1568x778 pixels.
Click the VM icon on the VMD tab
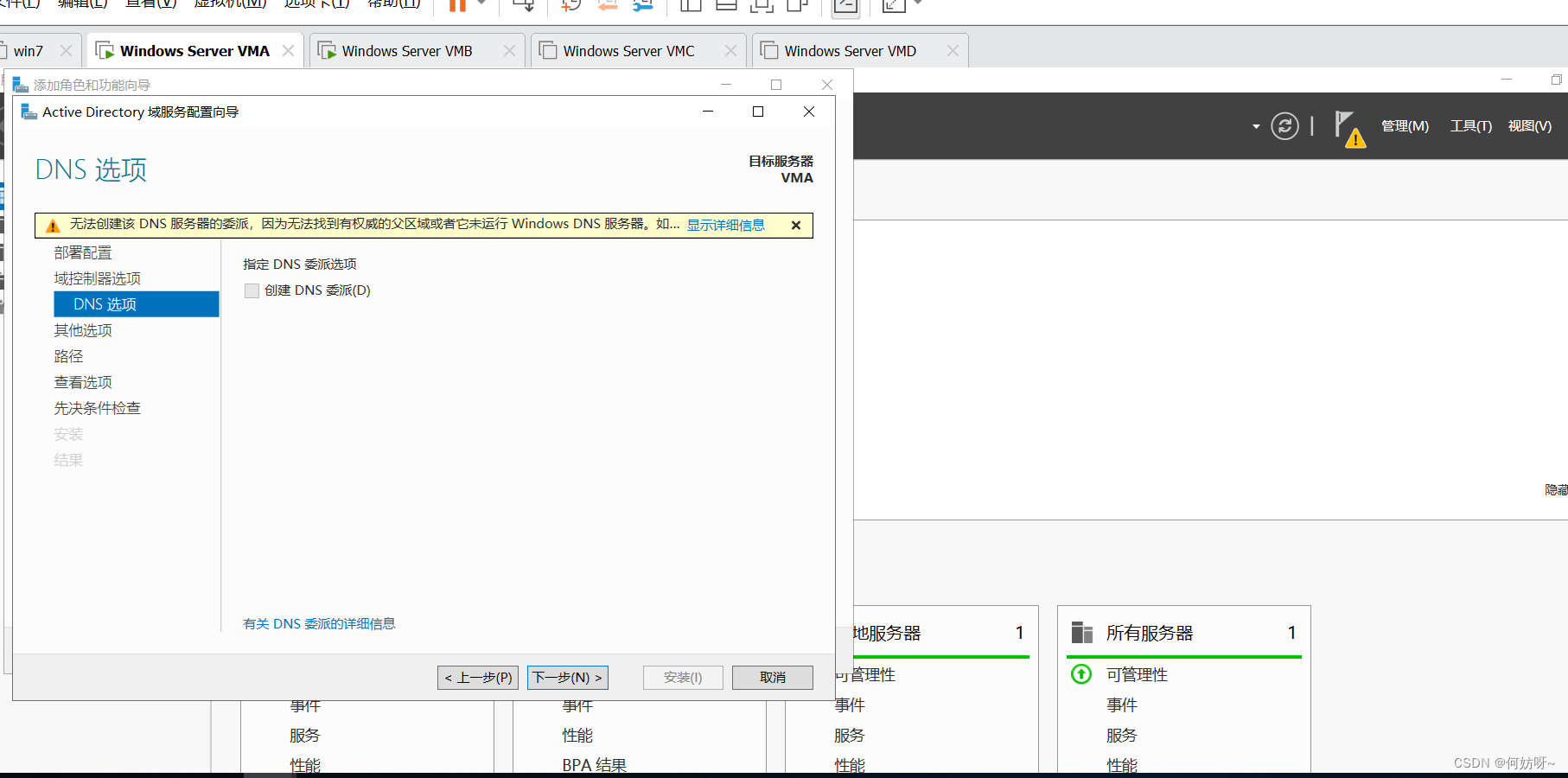(x=769, y=50)
